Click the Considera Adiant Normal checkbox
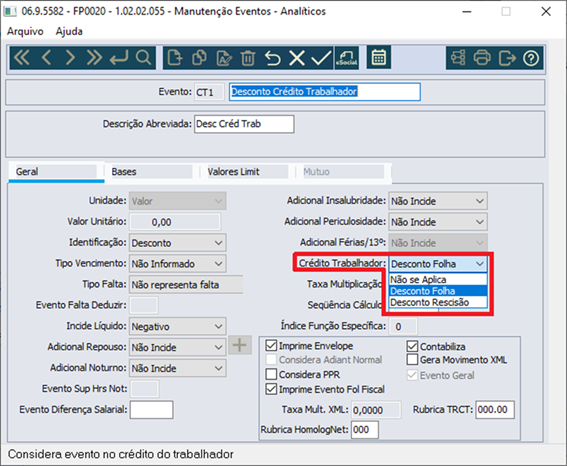The height and width of the screenshot is (466, 567). (271, 359)
